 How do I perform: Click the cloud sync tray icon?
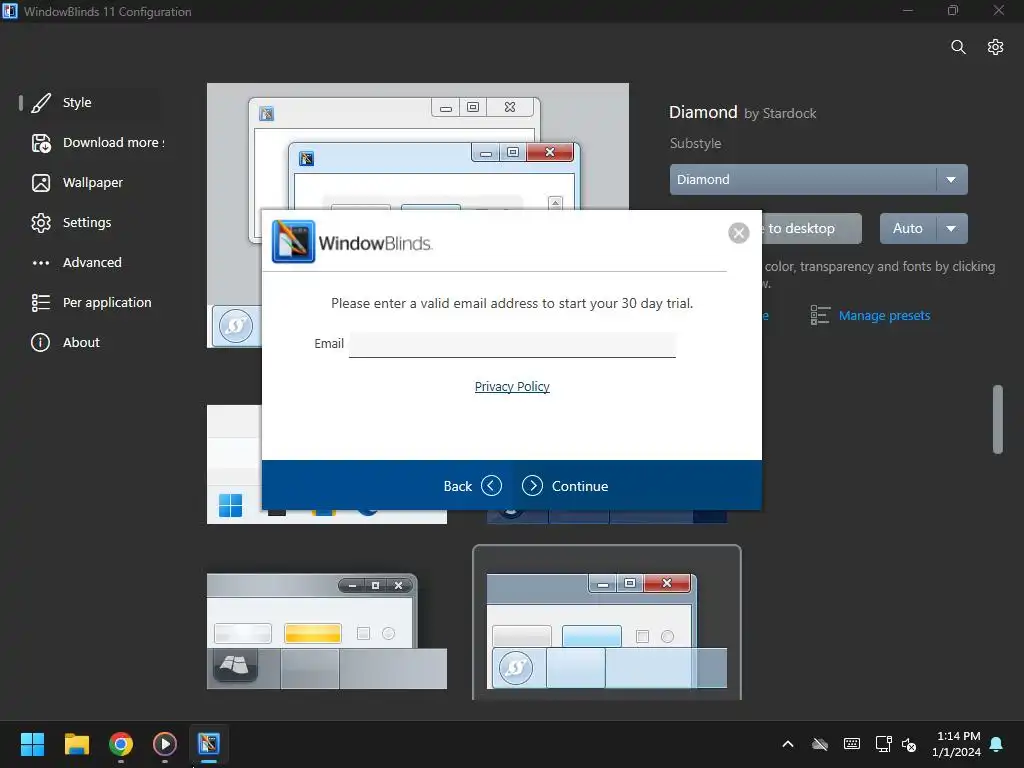tap(820, 744)
